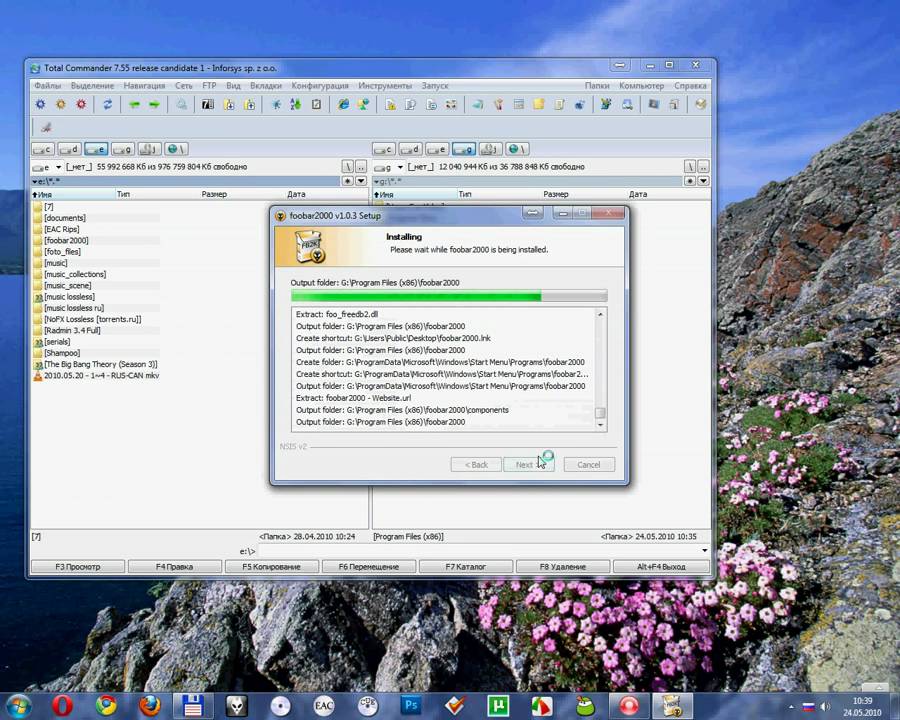Click the green forward arrow toolbar icon
The width and height of the screenshot is (900, 720).
[154, 104]
